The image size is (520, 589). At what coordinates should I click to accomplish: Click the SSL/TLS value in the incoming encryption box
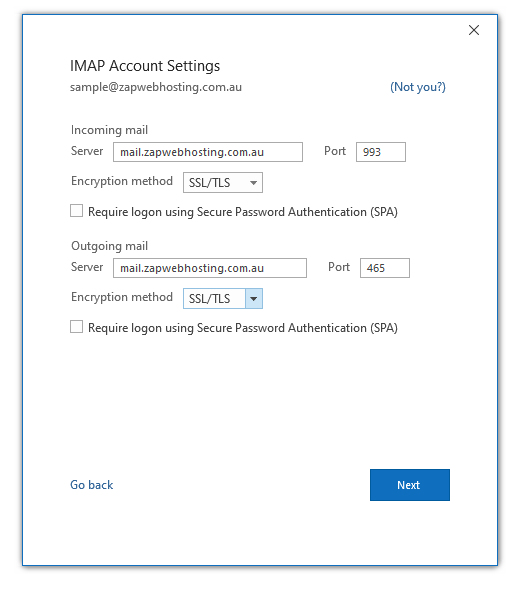tap(209, 183)
